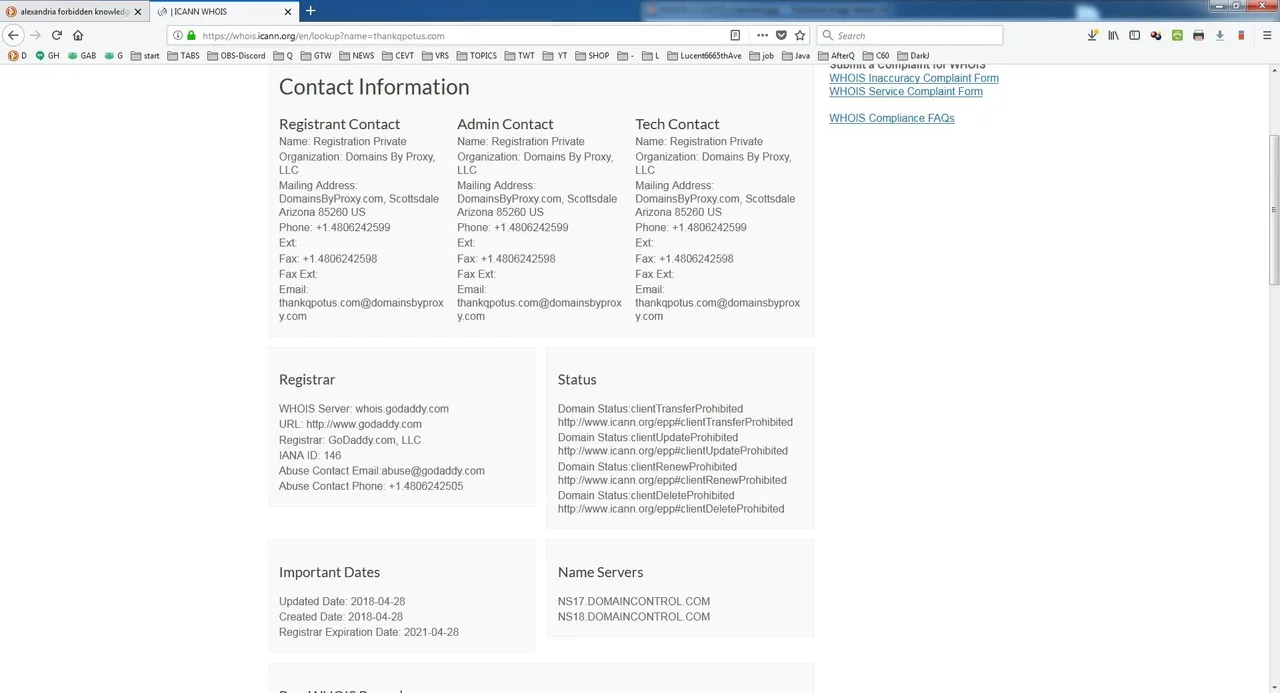1280x693 pixels.
Task: Close the alexandria forbidden knowledge tab
Action: pos(138,11)
